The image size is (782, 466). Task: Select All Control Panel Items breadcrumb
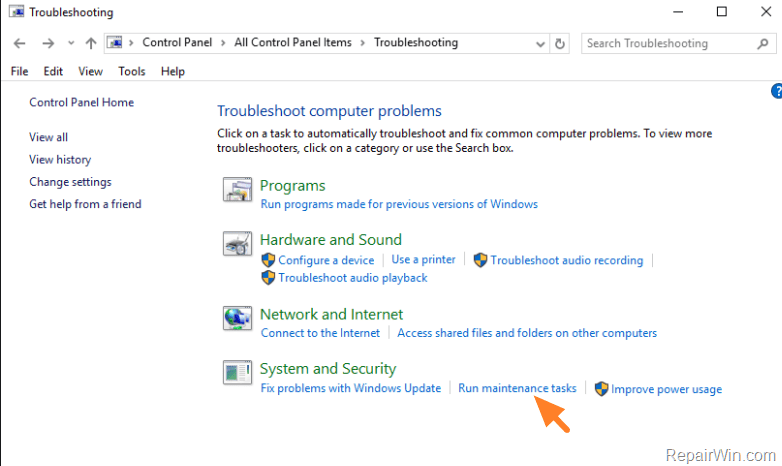(x=293, y=42)
